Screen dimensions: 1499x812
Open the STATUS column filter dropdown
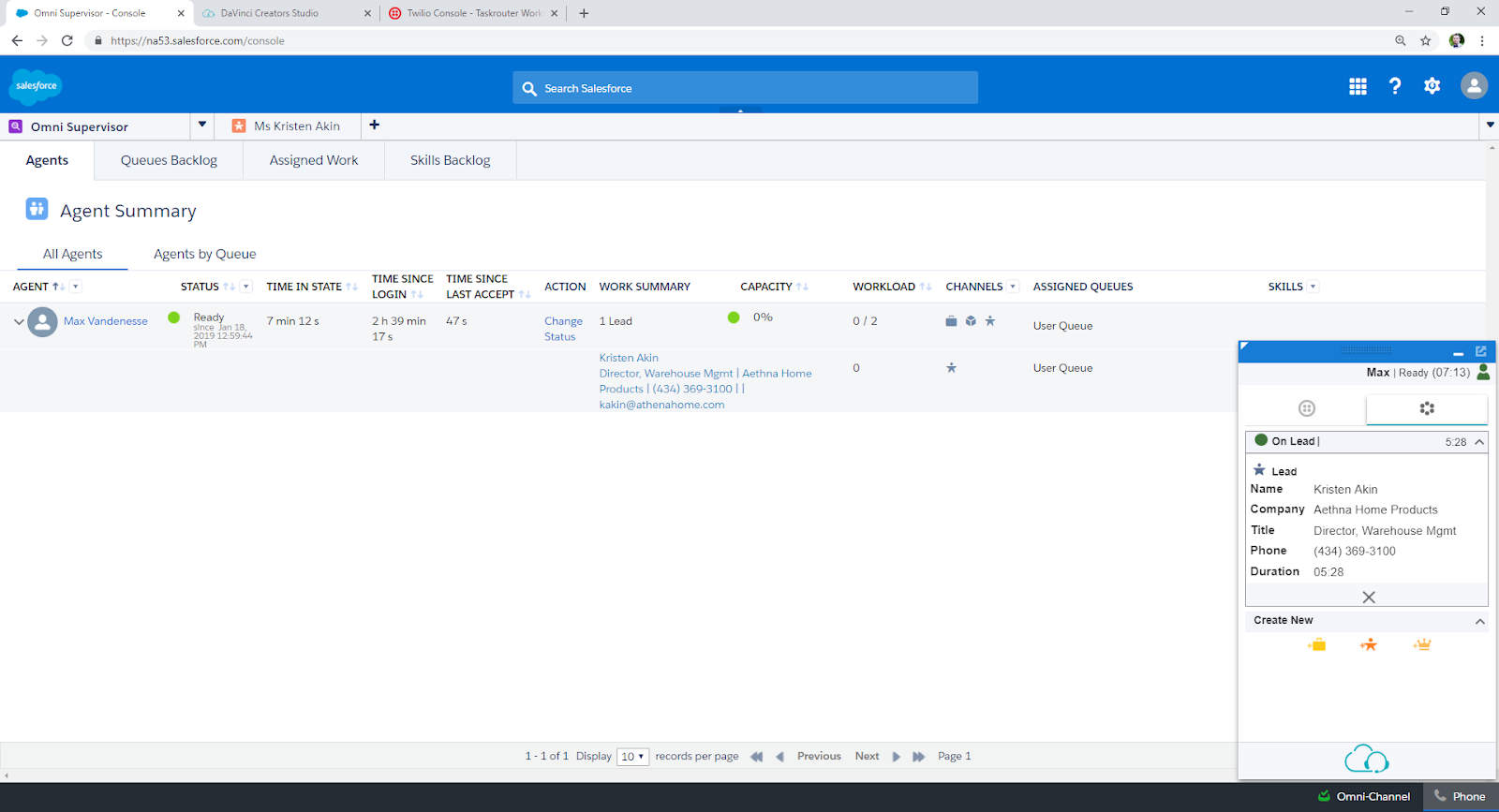pos(246,287)
